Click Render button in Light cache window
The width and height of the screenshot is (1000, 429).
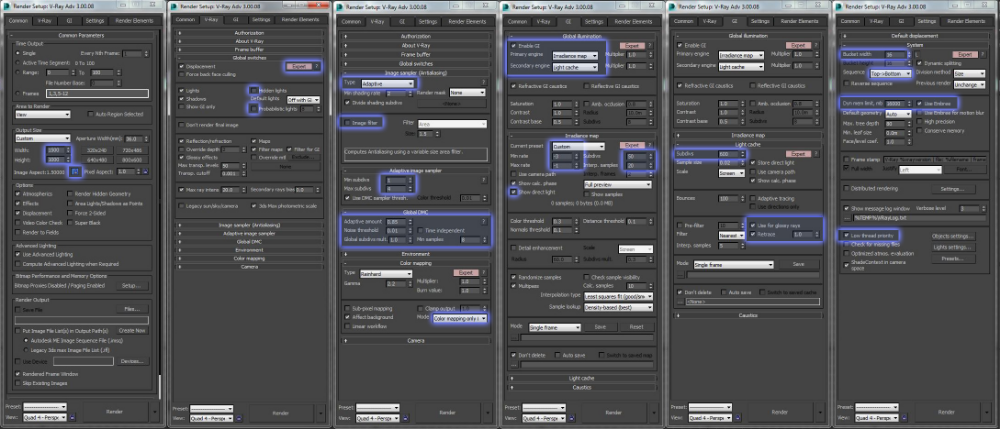point(779,412)
